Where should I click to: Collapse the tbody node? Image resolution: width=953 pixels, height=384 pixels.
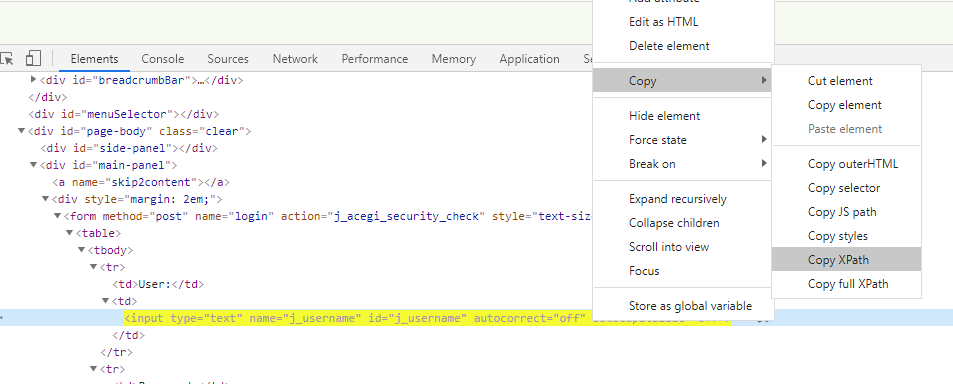(x=81, y=250)
